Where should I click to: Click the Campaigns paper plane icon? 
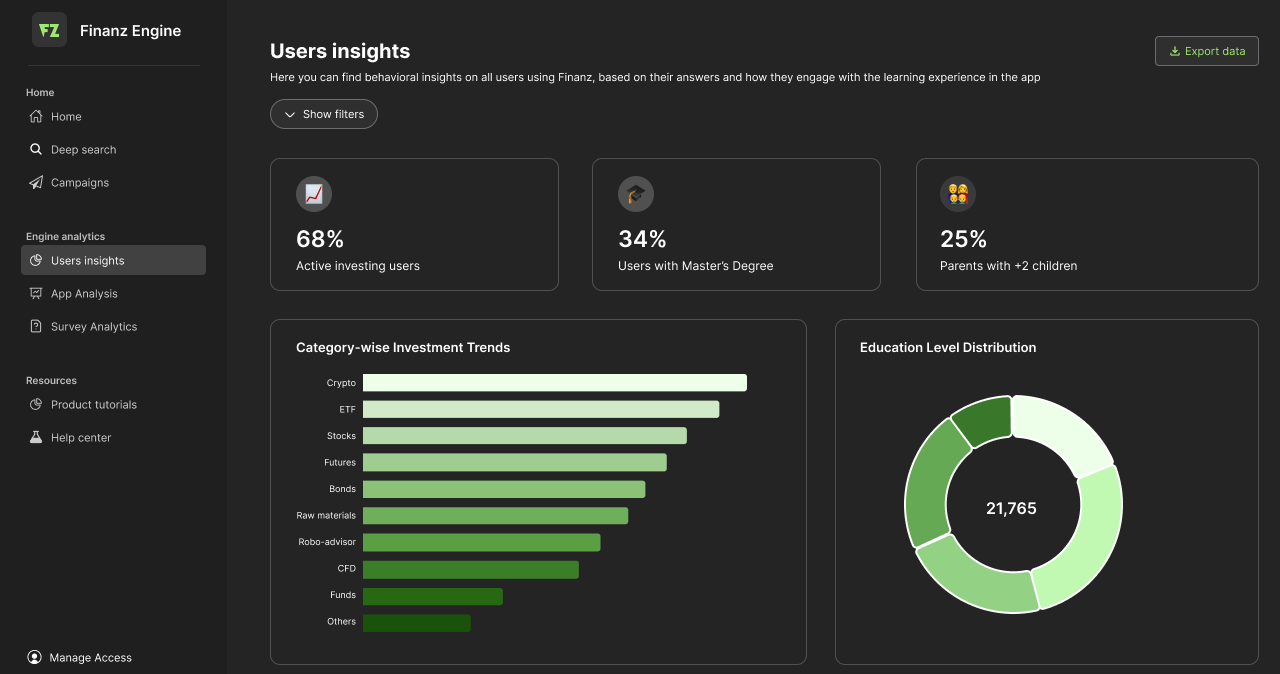tap(36, 182)
